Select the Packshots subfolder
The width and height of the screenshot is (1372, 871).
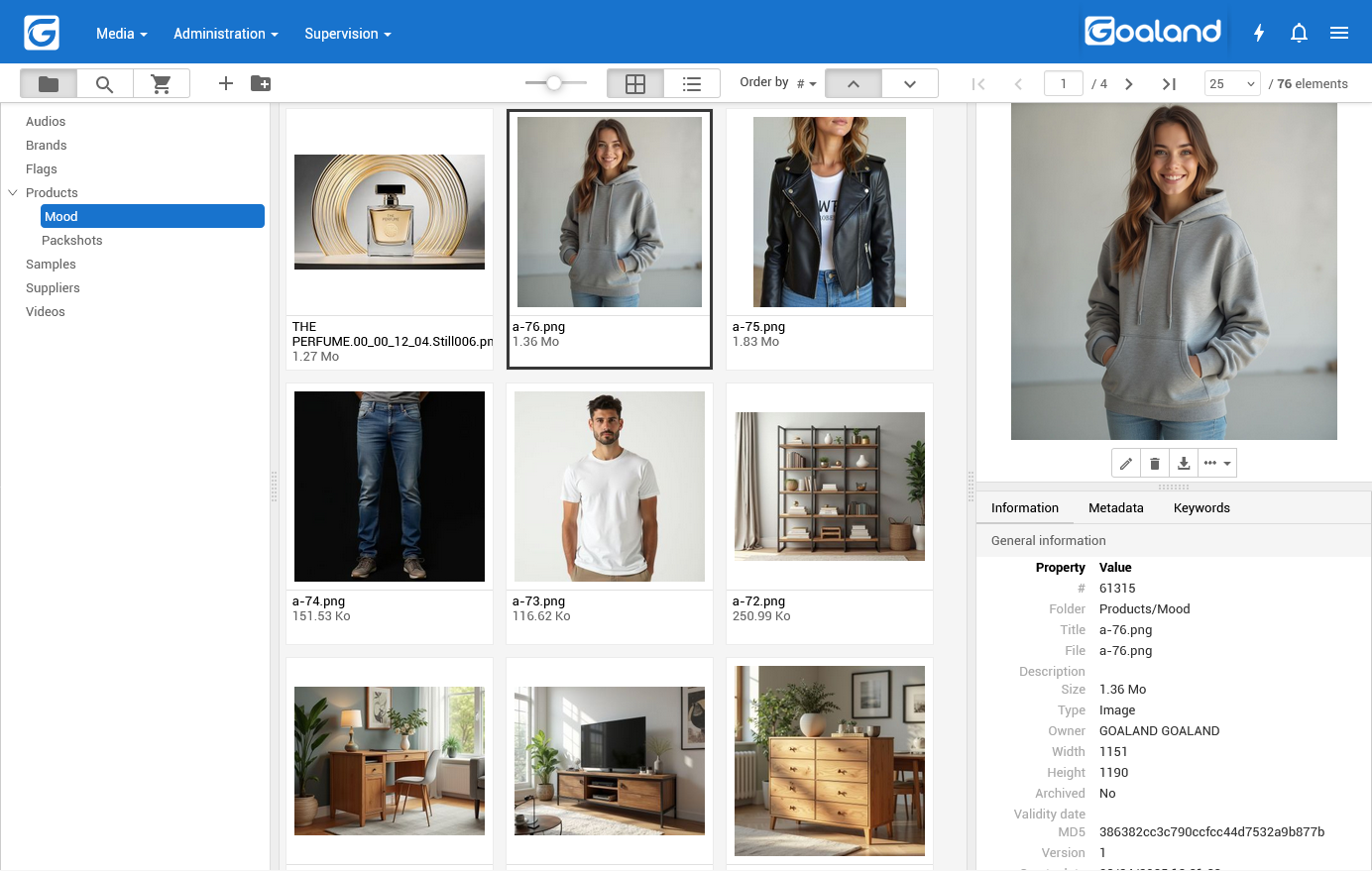coord(72,241)
